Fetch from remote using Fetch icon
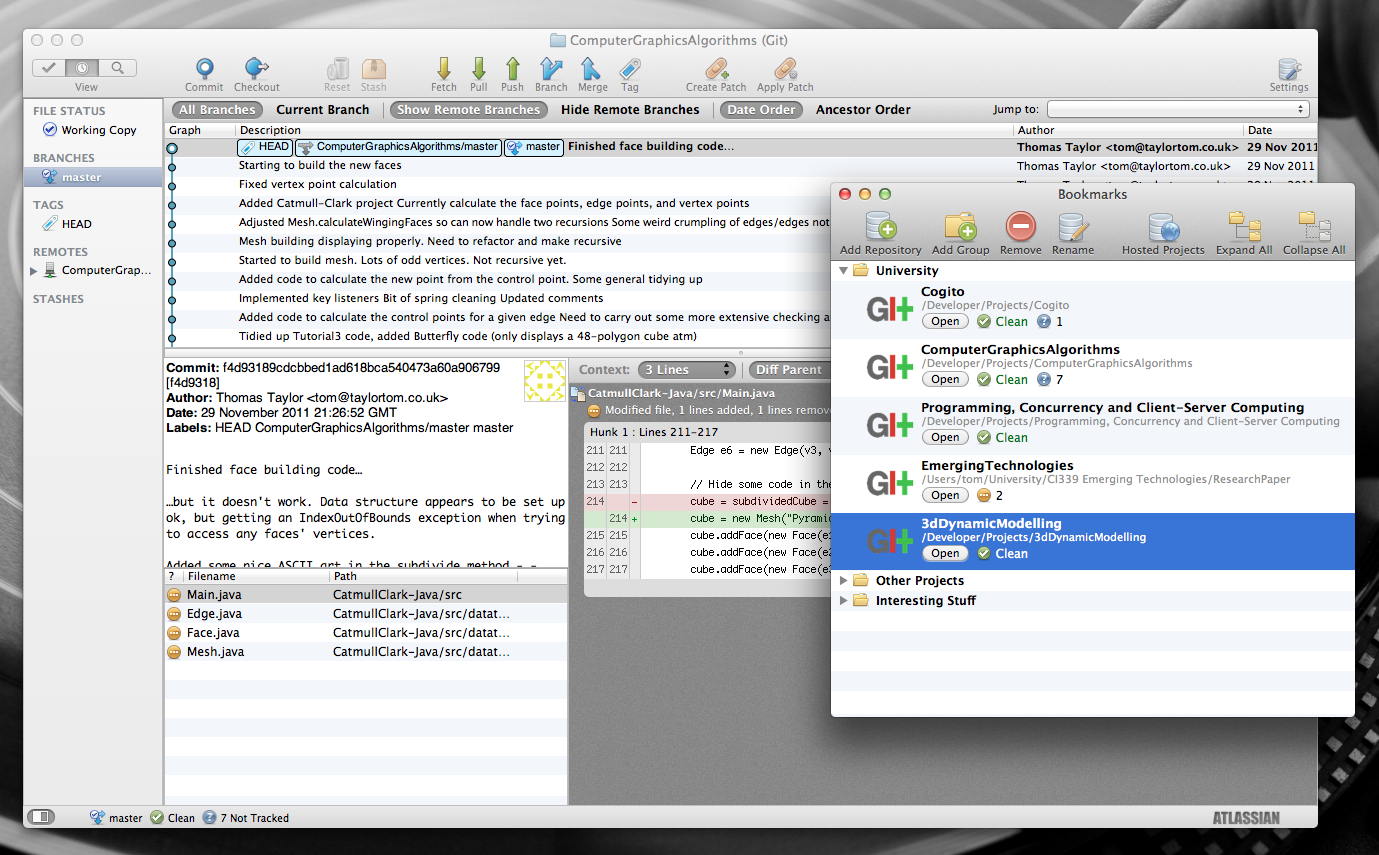The height and width of the screenshot is (855, 1379). [444, 68]
